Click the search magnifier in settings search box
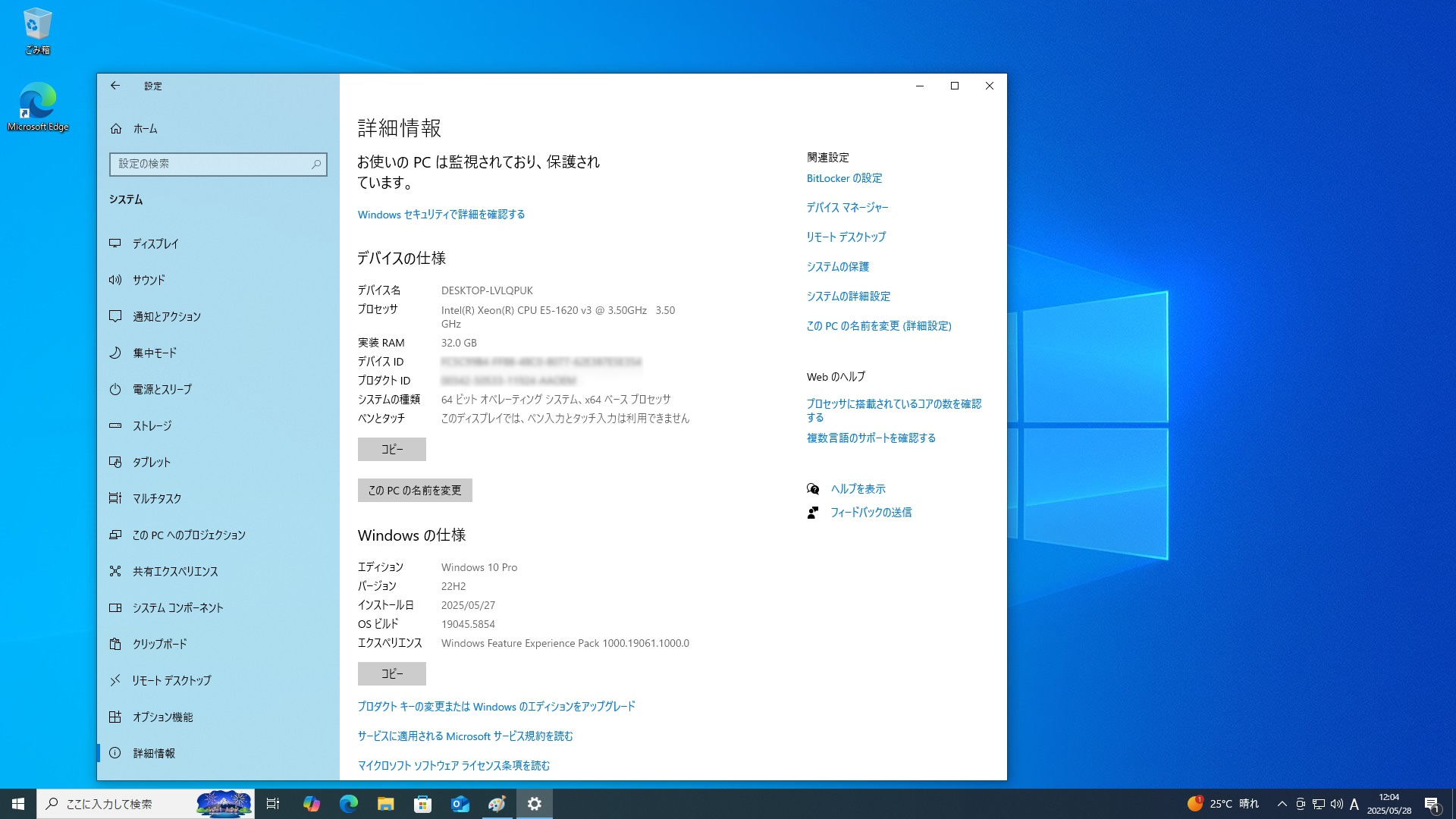Screen dimensions: 1456x819 316,164
